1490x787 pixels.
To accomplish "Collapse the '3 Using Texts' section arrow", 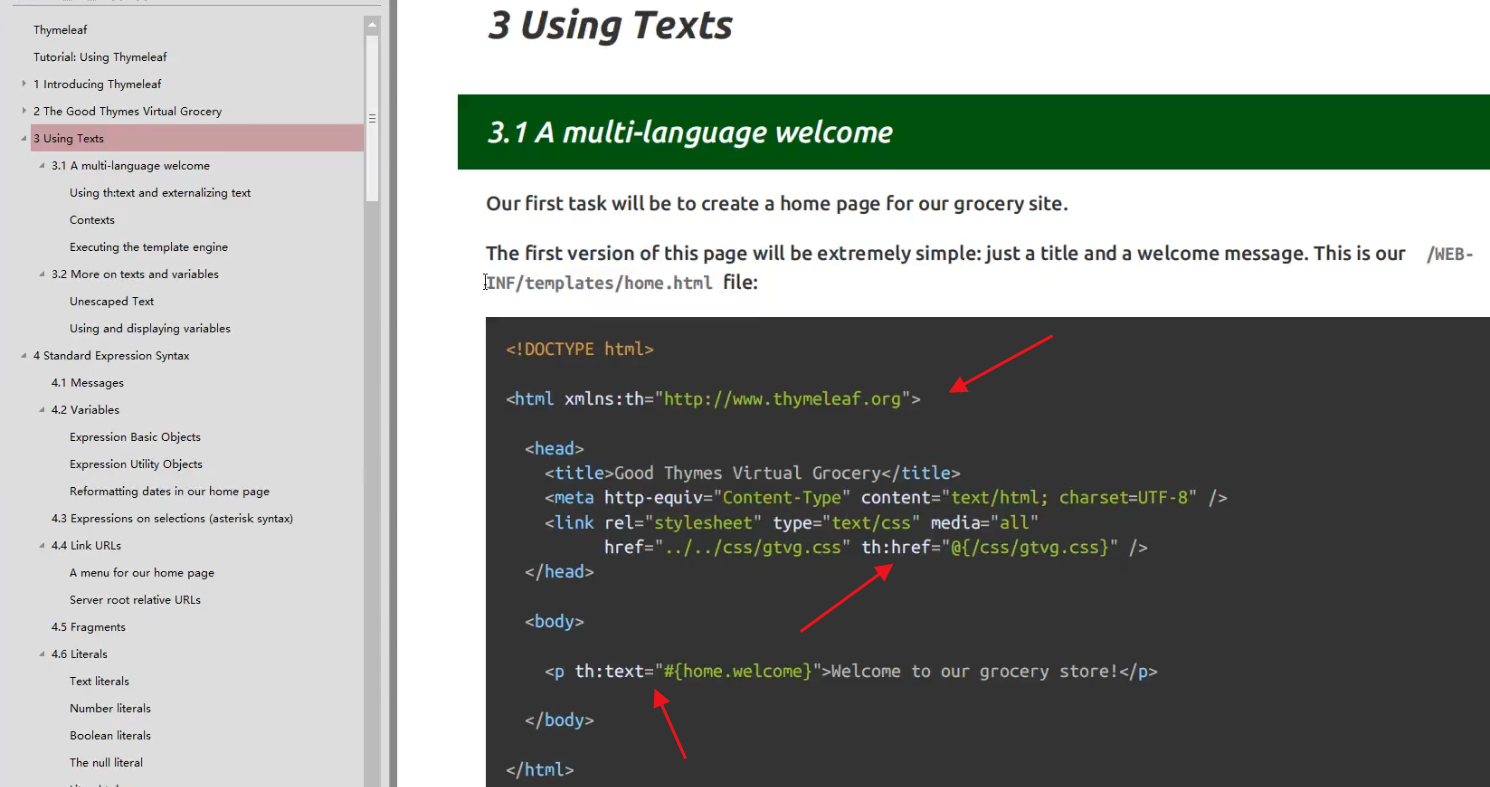I will [24, 138].
